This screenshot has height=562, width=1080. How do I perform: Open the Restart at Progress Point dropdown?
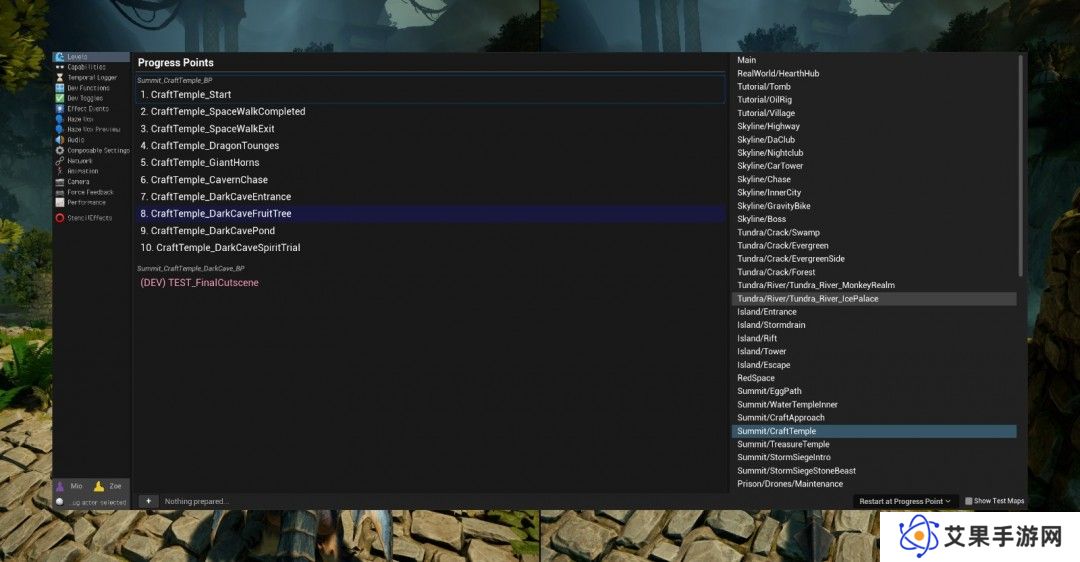pos(904,501)
